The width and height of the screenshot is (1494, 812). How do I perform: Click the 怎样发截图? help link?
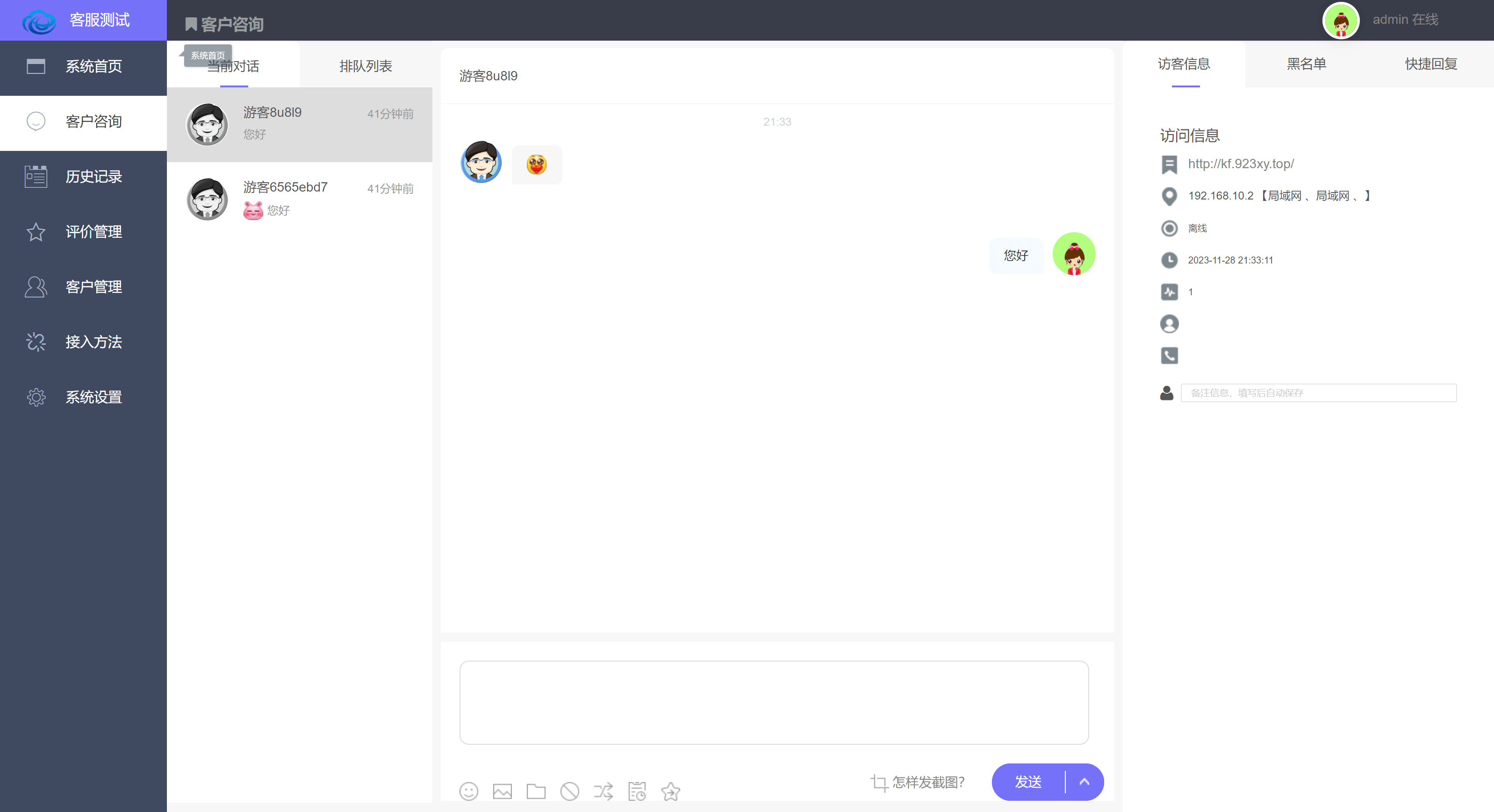(928, 783)
